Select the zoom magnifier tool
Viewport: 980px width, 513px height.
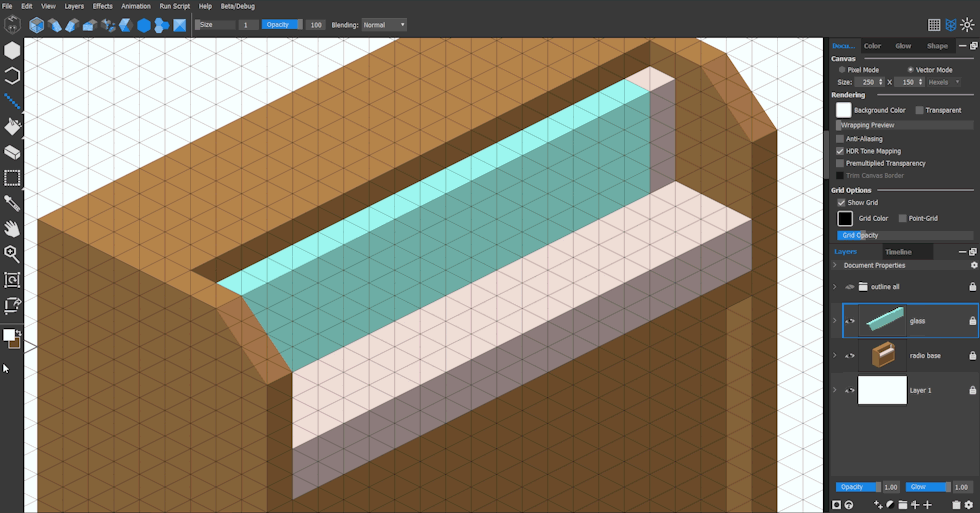pos(12,254)
